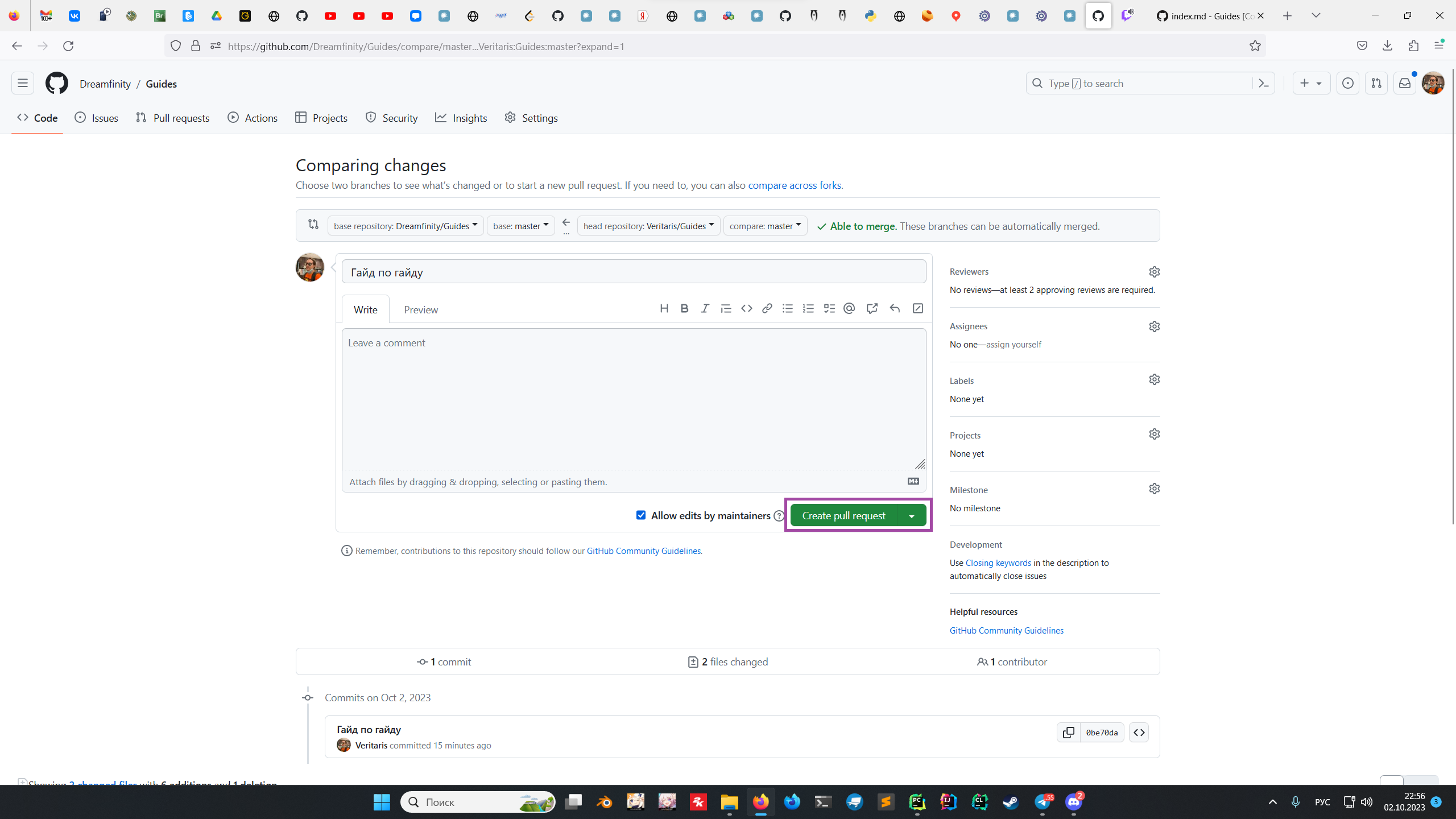Click the Heading formatting icon
The width and height of the screenshot is (1456, 819).
664,308
